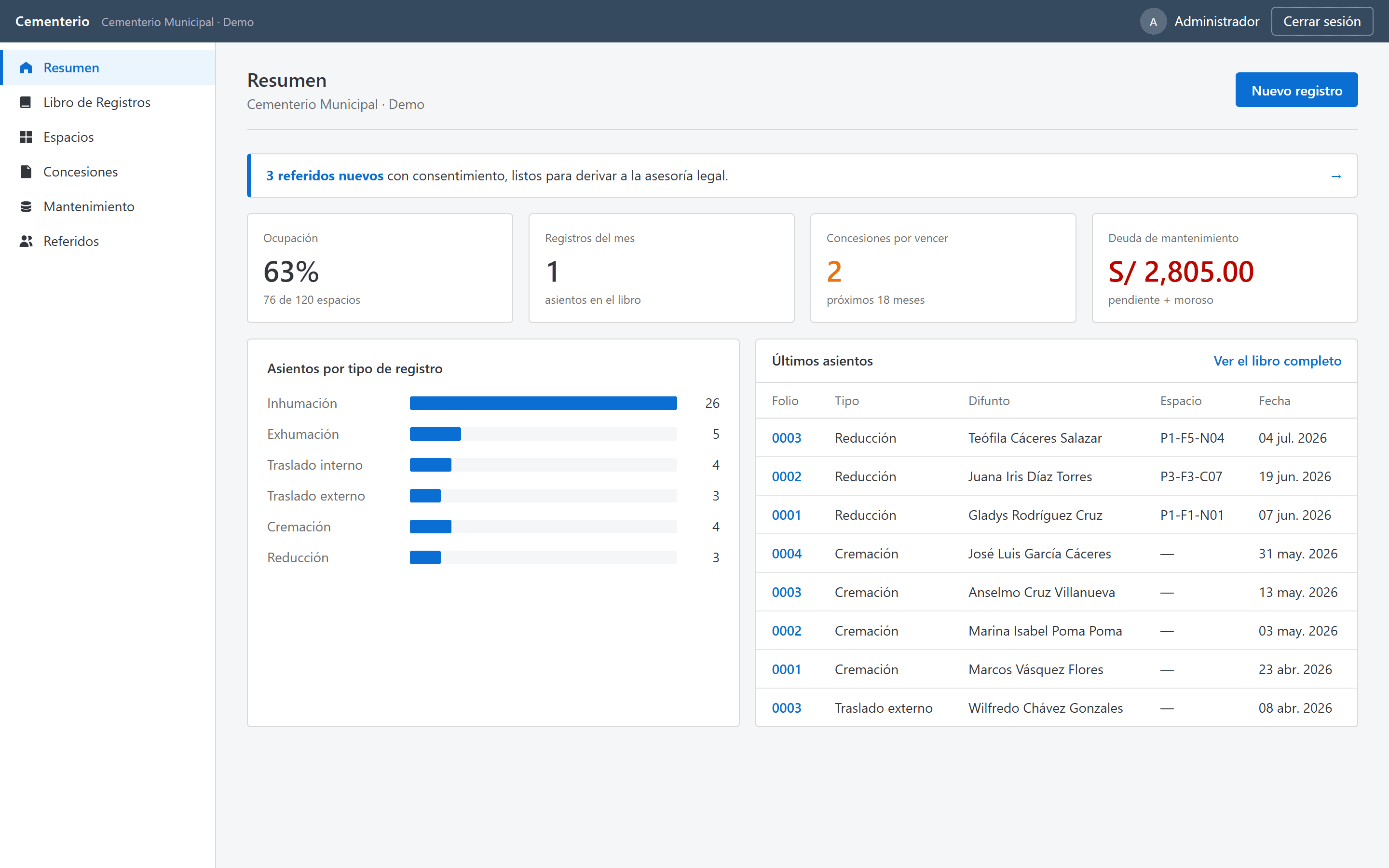1389x868 pixels.
Task: Click the Concesiones document icon
Action: coord(26,172)
